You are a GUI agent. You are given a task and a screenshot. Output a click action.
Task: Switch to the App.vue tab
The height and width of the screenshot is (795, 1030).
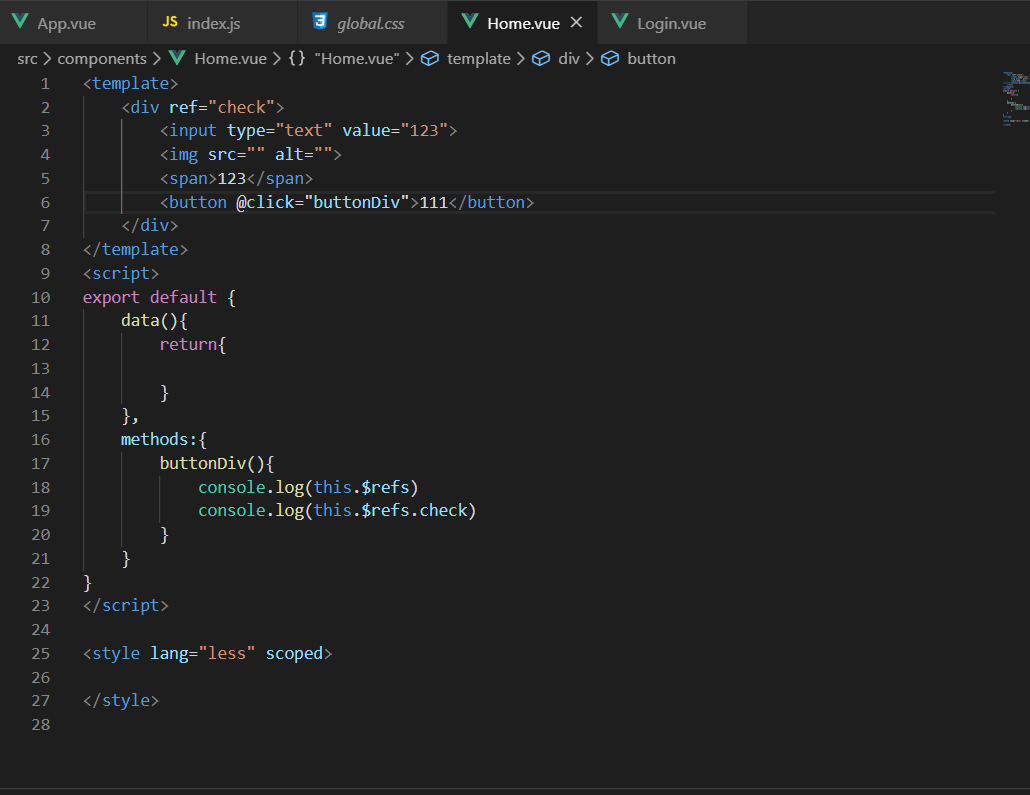(73, 23)
